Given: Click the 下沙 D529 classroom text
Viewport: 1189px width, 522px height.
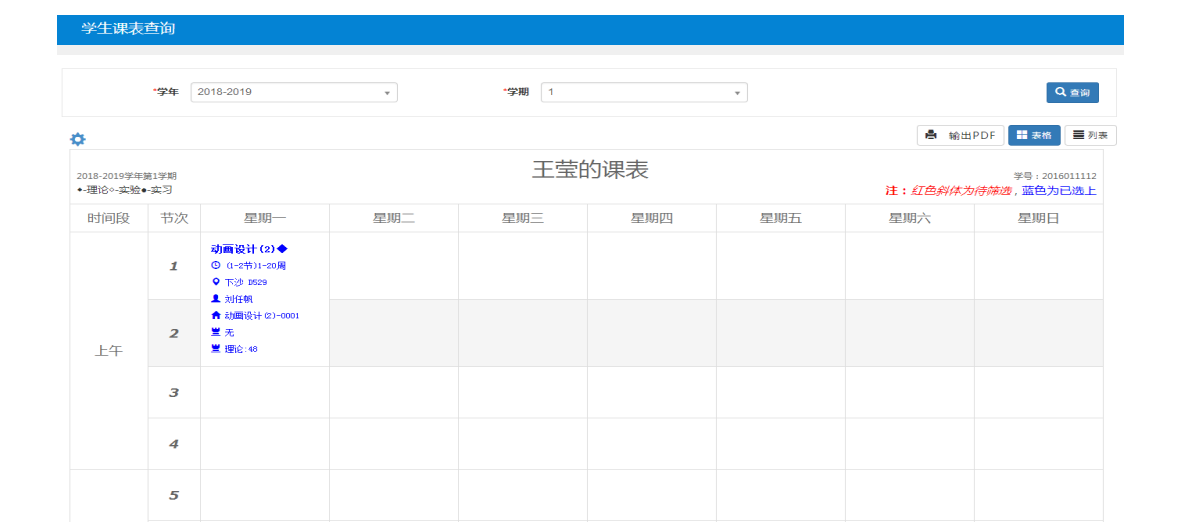Looking at the screenshot, I should (246, 282).
